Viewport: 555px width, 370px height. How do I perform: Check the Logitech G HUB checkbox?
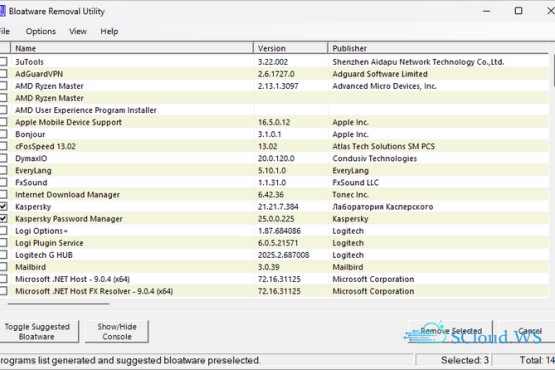coord(3,255)
